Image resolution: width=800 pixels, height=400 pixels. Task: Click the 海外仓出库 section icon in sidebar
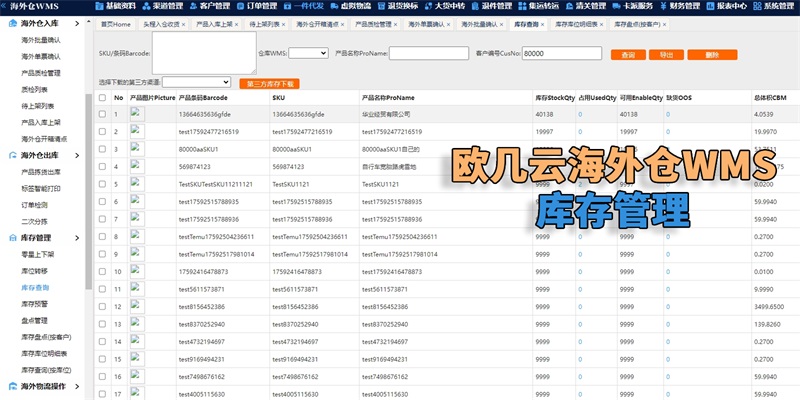(x=10, y=155)
